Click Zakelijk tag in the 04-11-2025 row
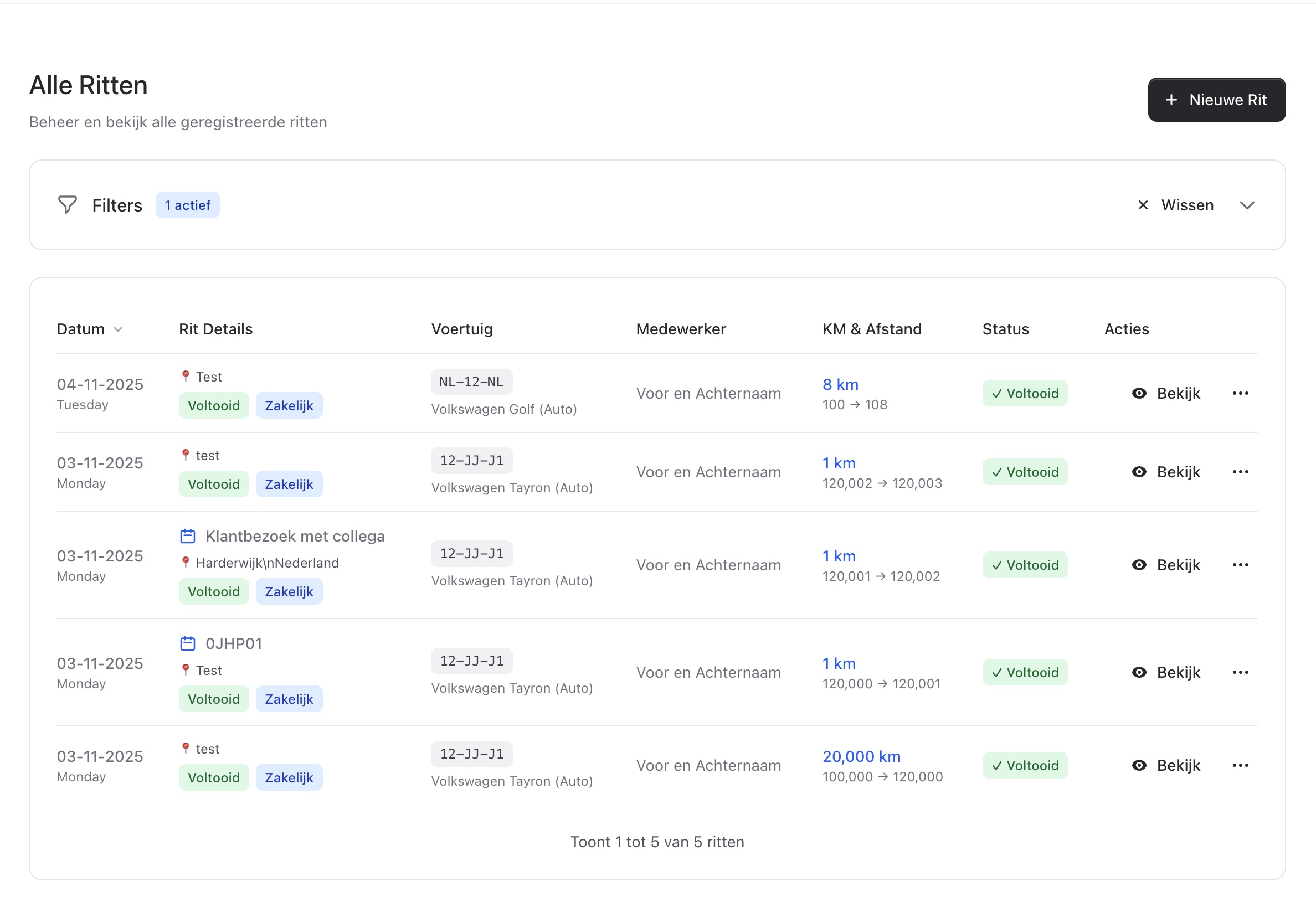Image resolution: width=1316 pixels, height=897 pixels. [x=289, y=406]
